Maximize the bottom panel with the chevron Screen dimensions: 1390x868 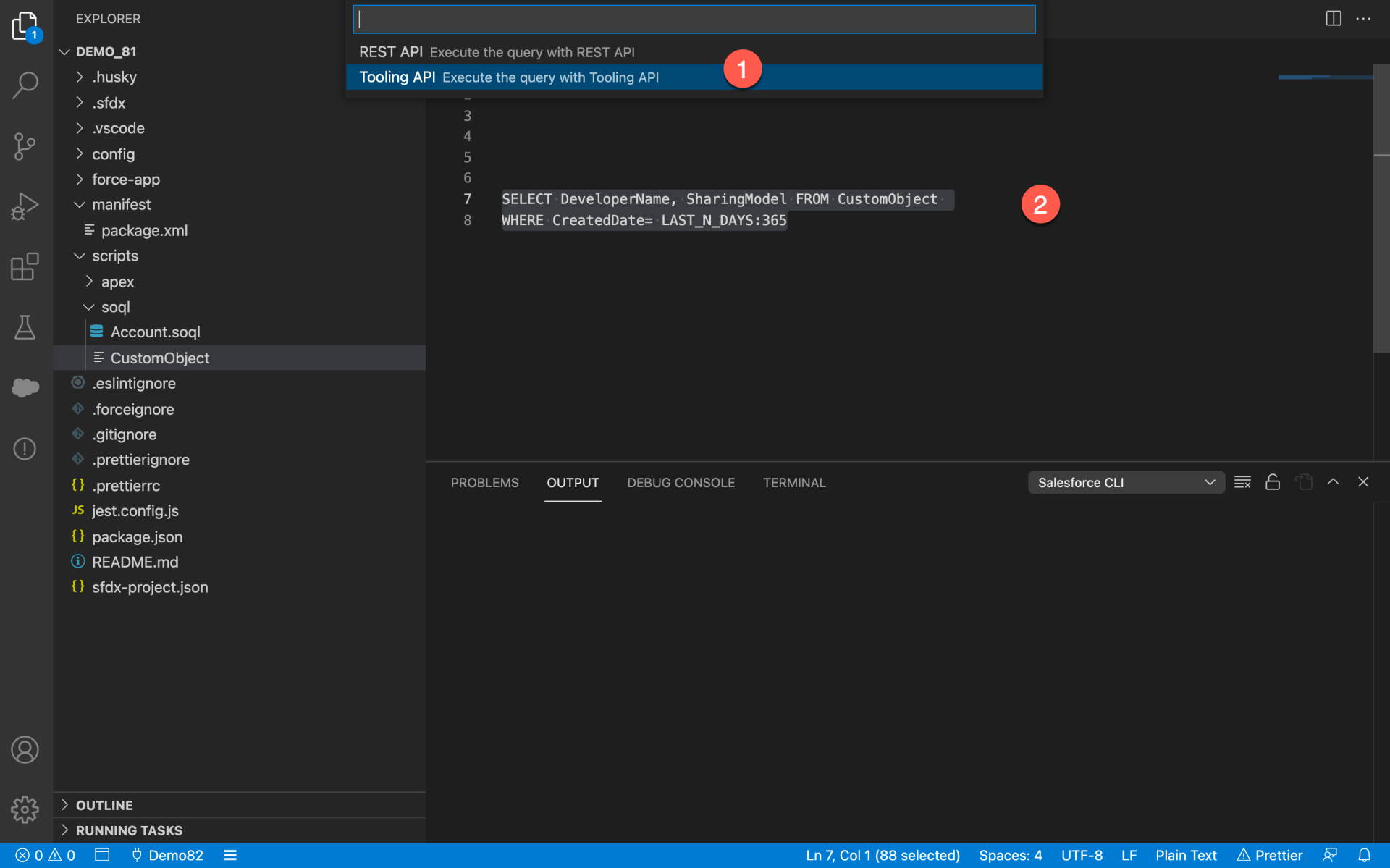pyautogui.click(x=1334, y=481)
